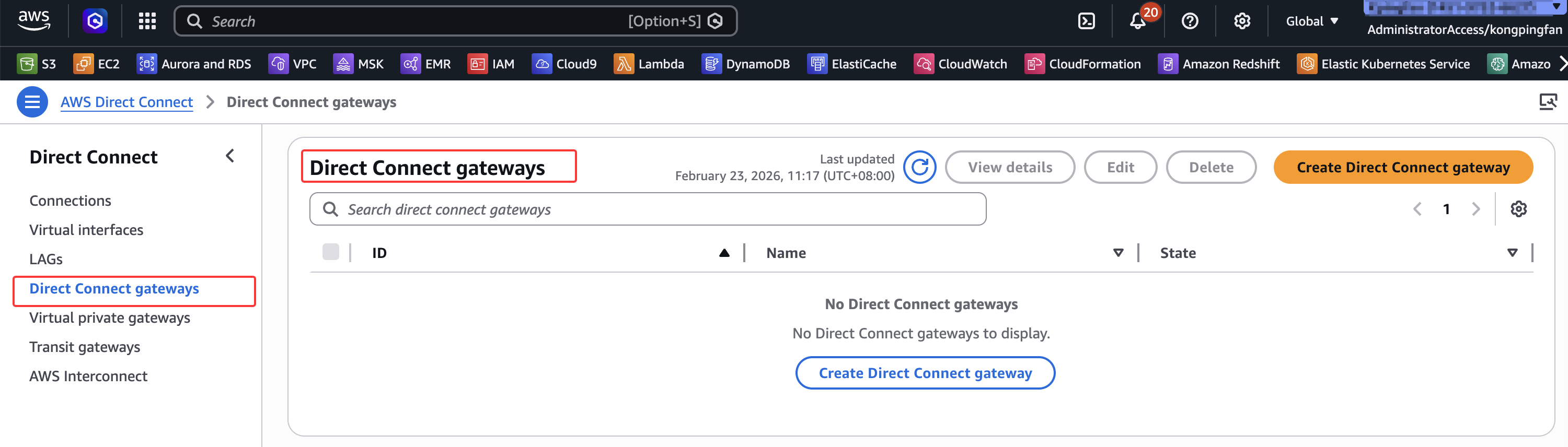Click the orange Create Direct Connect gateway button

click(1402, 167)
